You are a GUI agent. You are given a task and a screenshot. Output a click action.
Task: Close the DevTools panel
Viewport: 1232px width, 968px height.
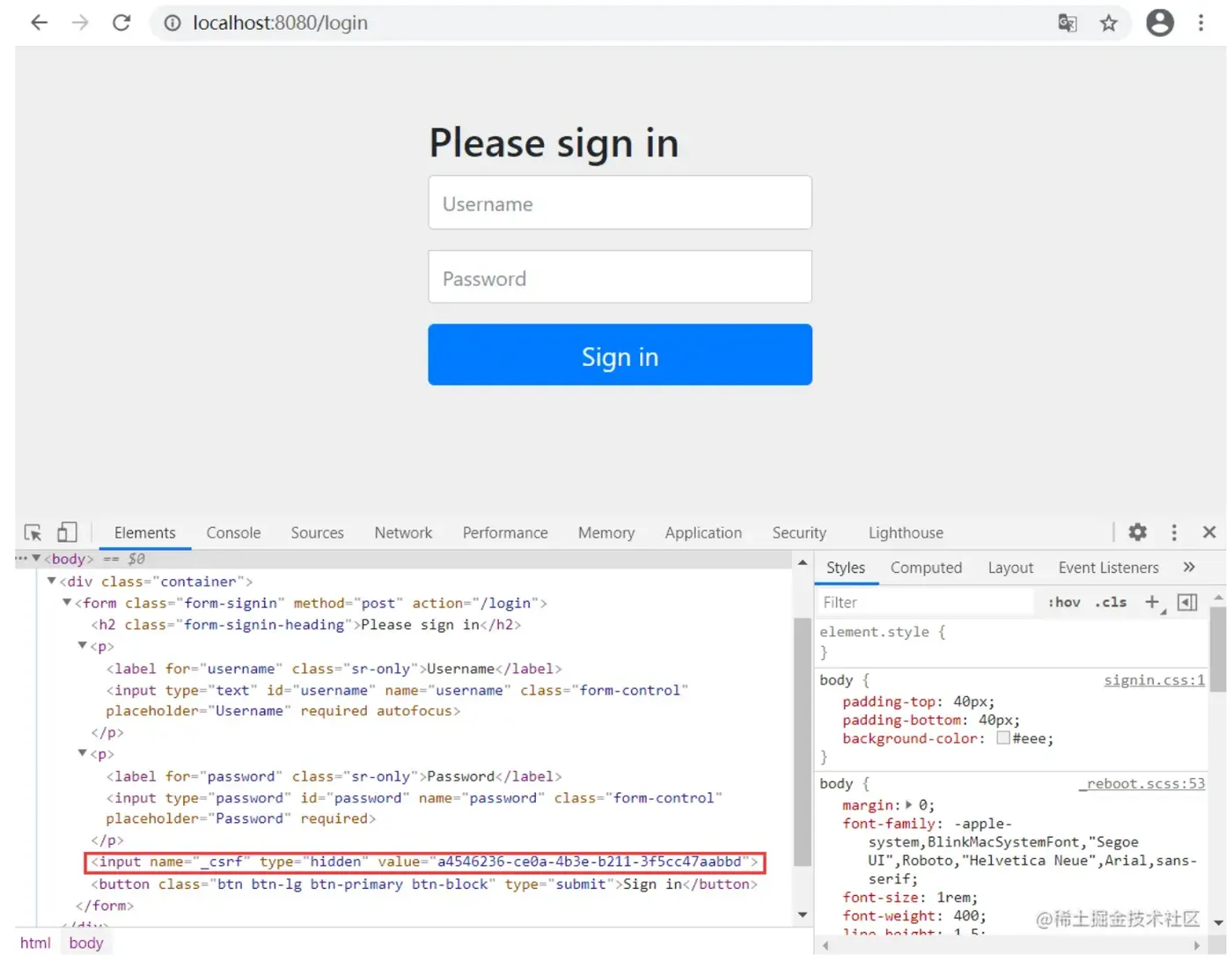tap(1209, 532)
